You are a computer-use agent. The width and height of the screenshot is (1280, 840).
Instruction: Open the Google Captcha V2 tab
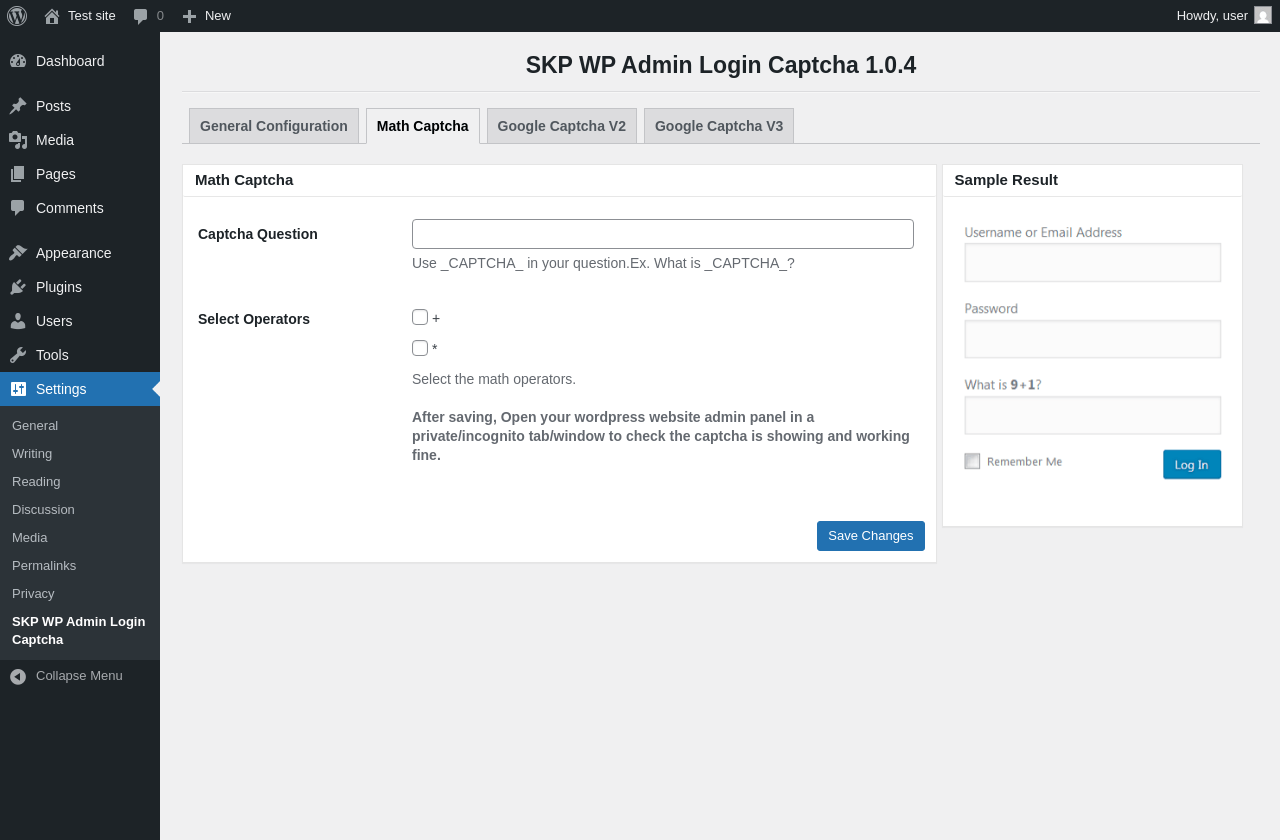(562, 126)
